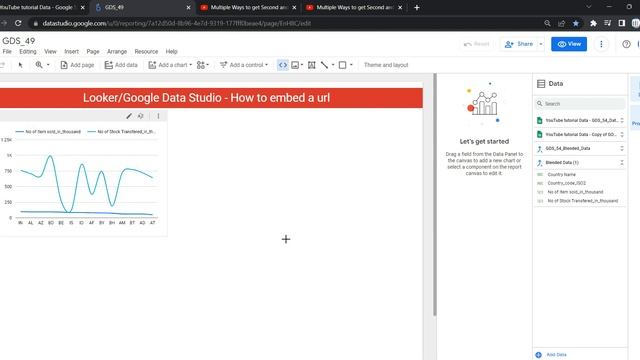
Task: Open the Add a control dropdown
Action: tap(244, 65)
